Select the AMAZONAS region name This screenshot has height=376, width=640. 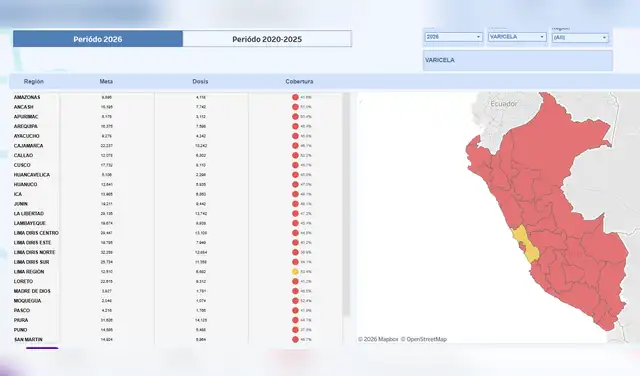tap(27, 97)
